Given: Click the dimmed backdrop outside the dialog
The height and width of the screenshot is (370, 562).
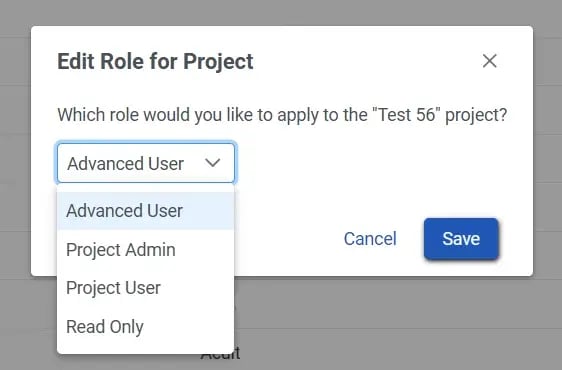Looking at the screenshot, I should 394,323.
